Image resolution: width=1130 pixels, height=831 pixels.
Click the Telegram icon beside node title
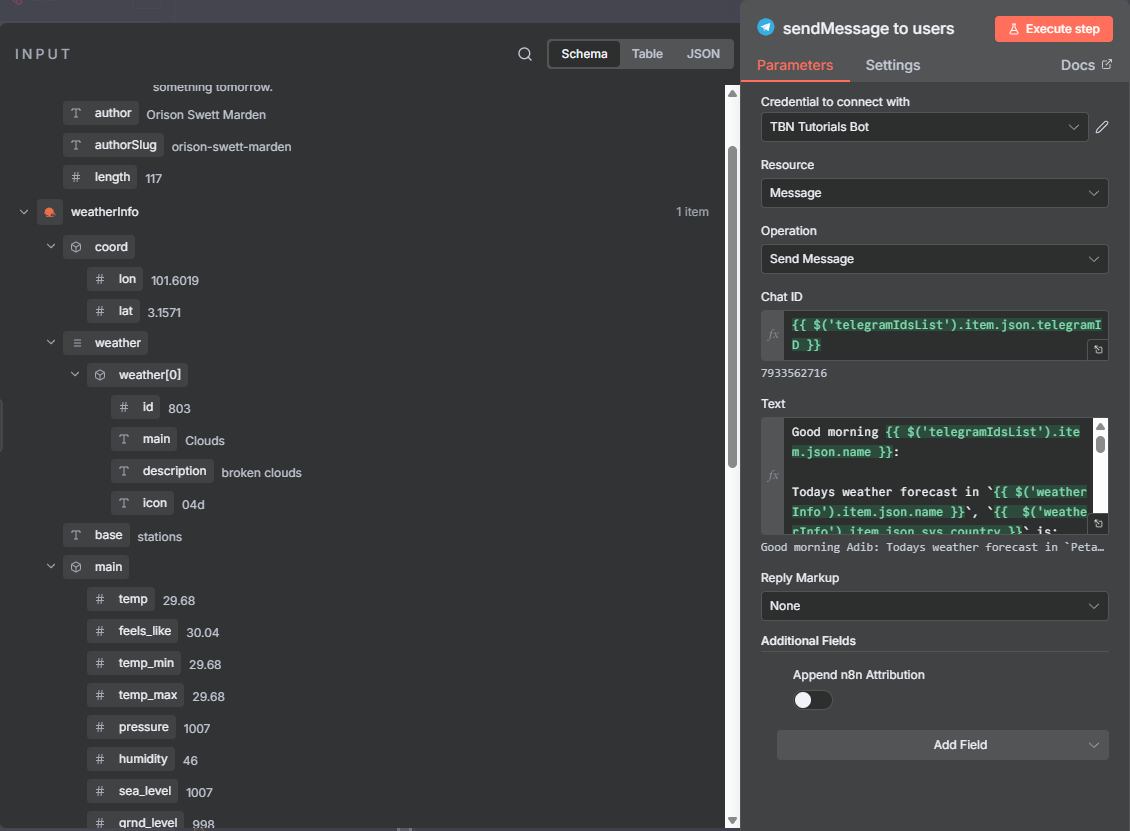click(x=766, y=28)
